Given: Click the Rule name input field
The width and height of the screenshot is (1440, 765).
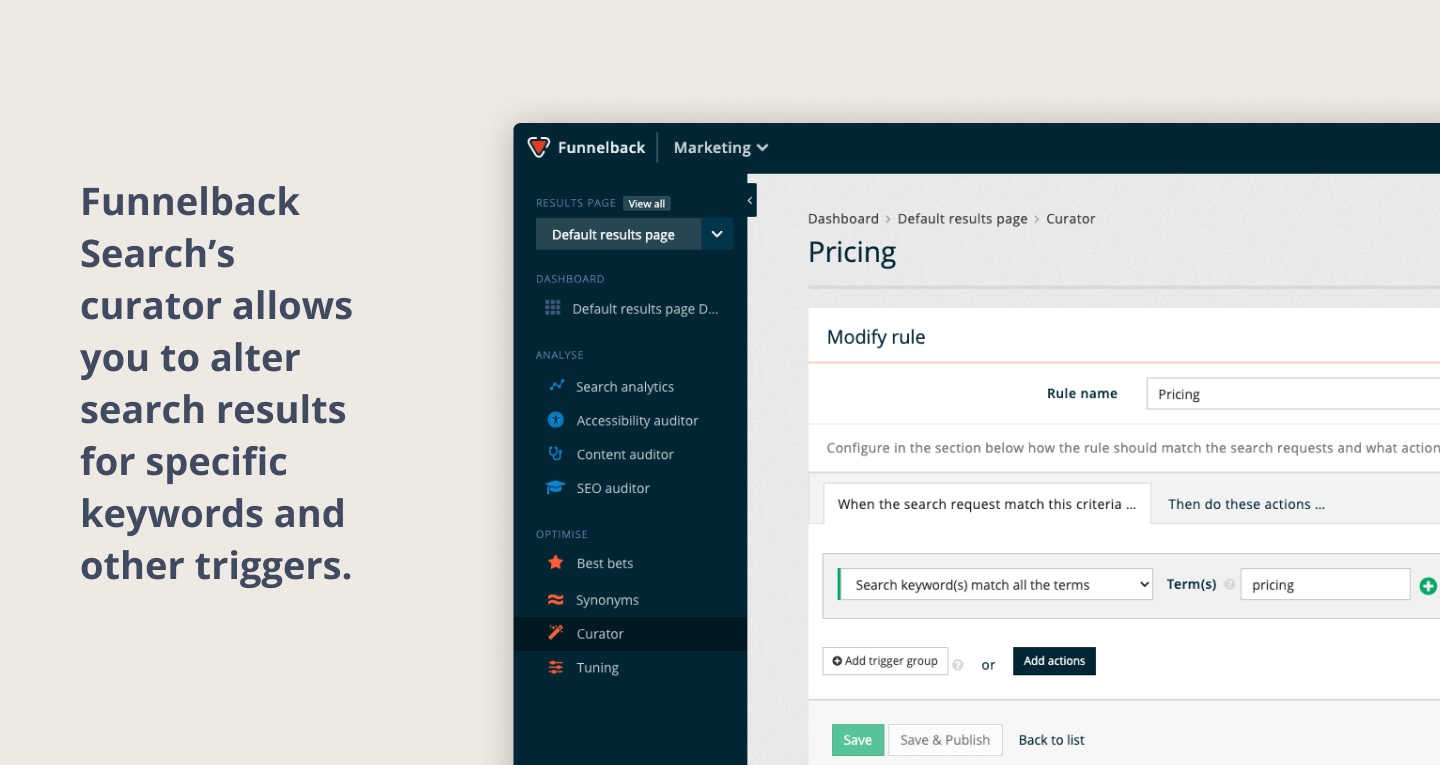Looking at the screenshot, I should (1293, 394).
